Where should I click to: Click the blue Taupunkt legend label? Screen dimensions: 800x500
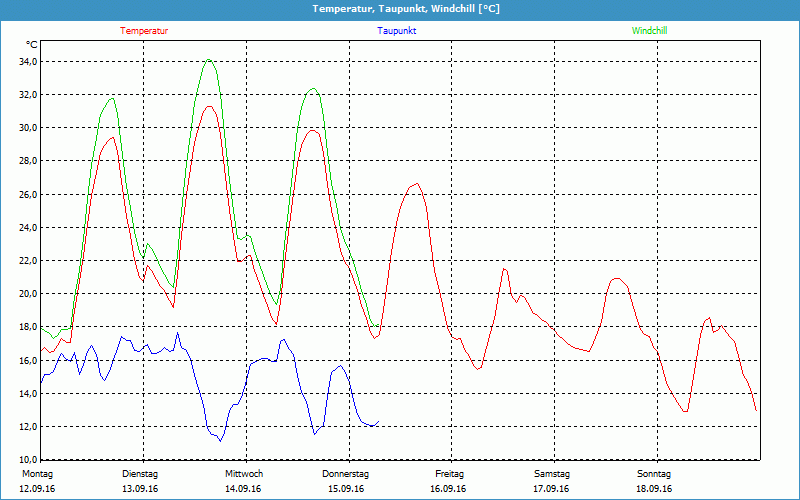397,31
